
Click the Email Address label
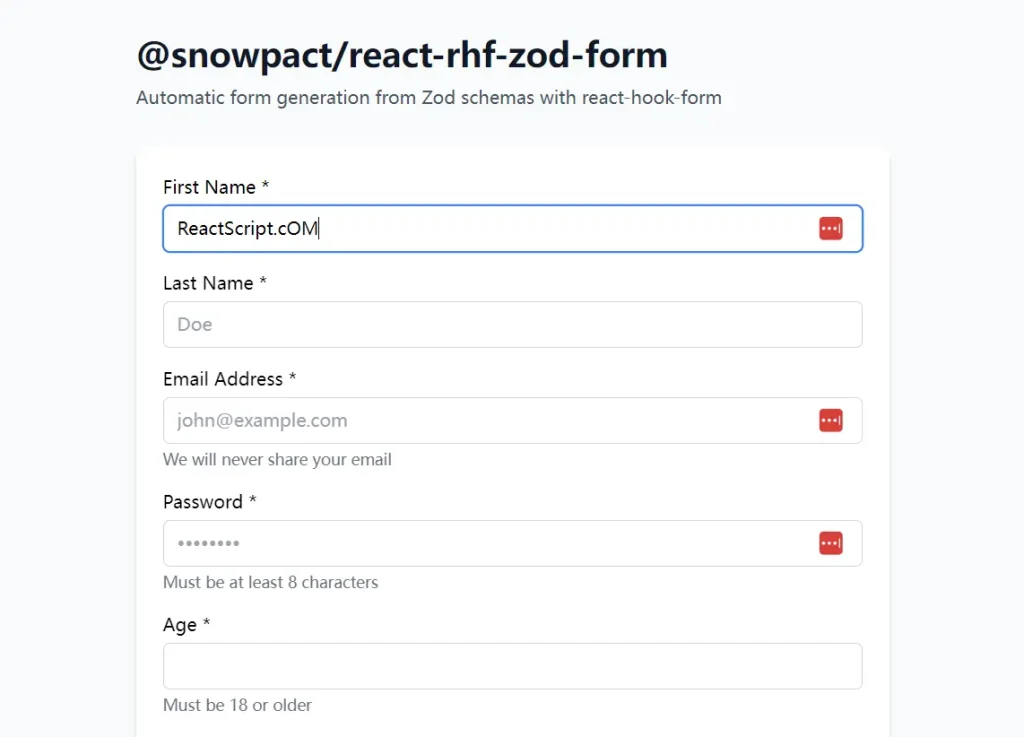pyautogui.click(x=229, y=379)
